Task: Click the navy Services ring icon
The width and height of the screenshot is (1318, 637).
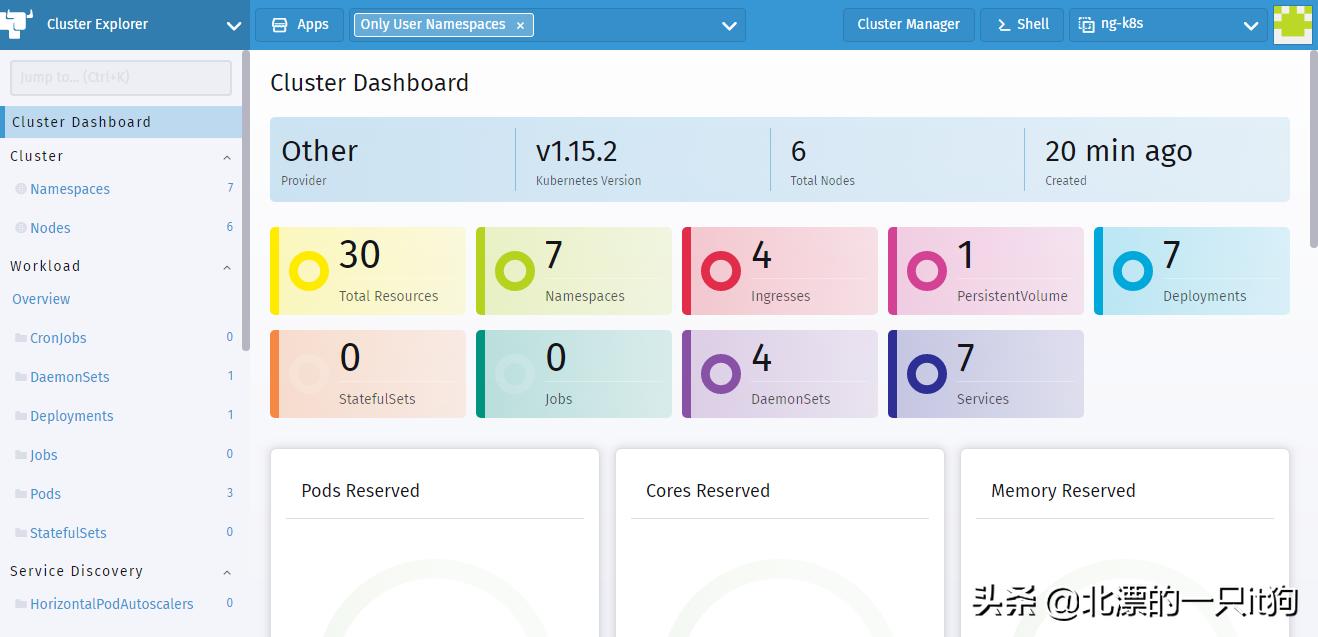Action: pyautogui.click(x=926, y=374)
